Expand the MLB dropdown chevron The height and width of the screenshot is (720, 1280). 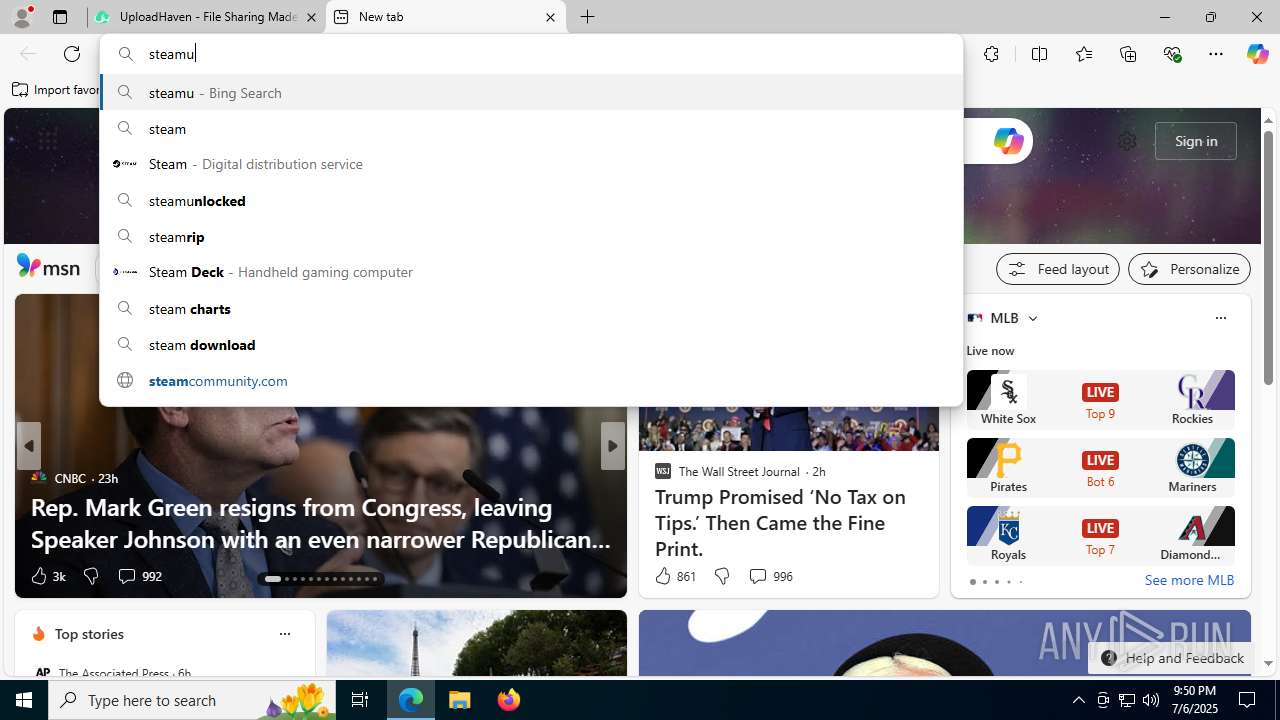point(1033,318)
